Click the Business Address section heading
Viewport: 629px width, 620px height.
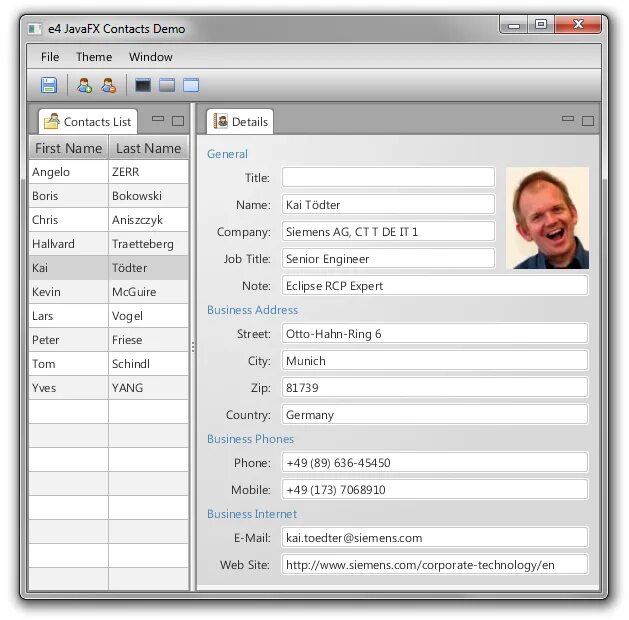(252, 310)
